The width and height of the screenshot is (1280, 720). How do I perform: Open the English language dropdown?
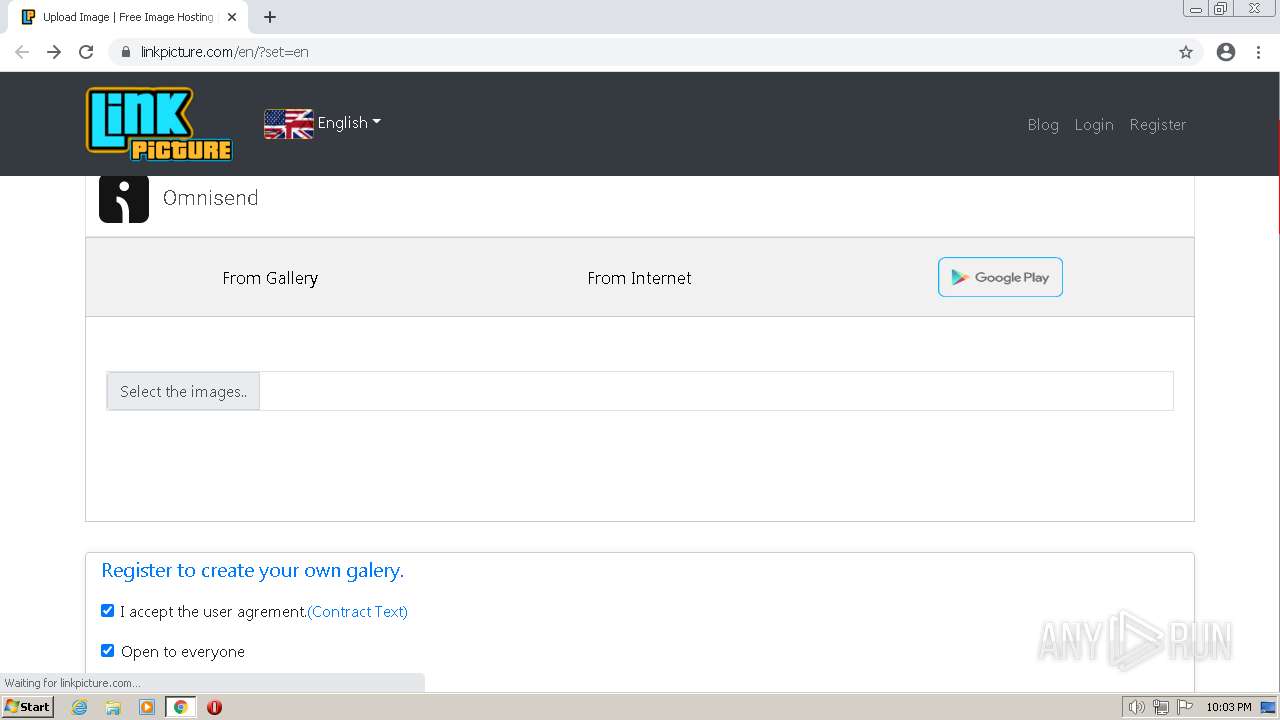tap(349, 122)
